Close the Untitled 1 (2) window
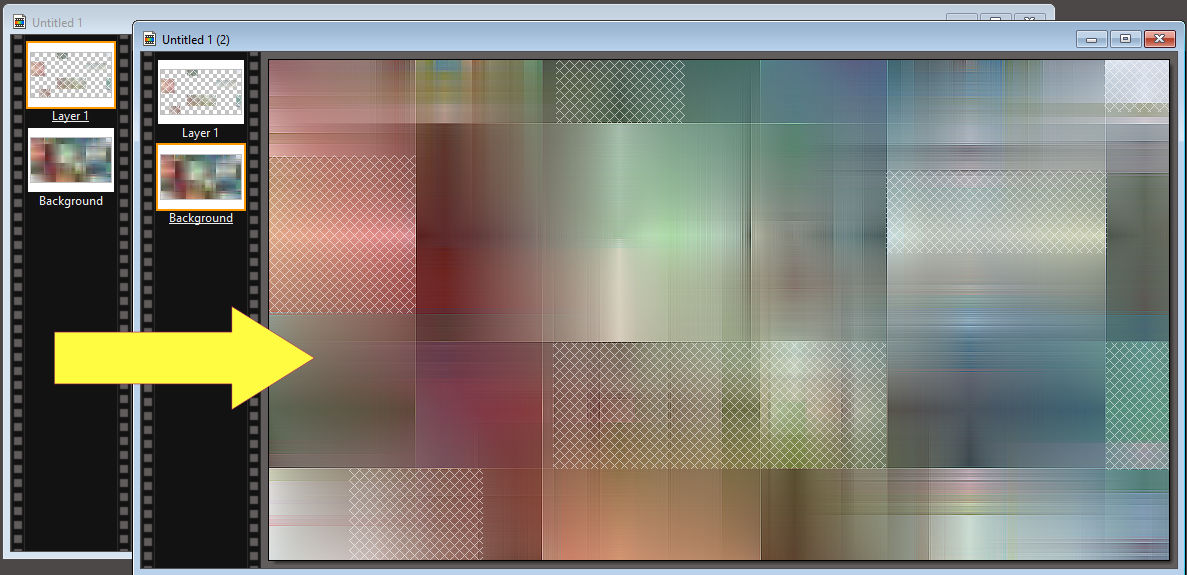 pos(1160,39)
